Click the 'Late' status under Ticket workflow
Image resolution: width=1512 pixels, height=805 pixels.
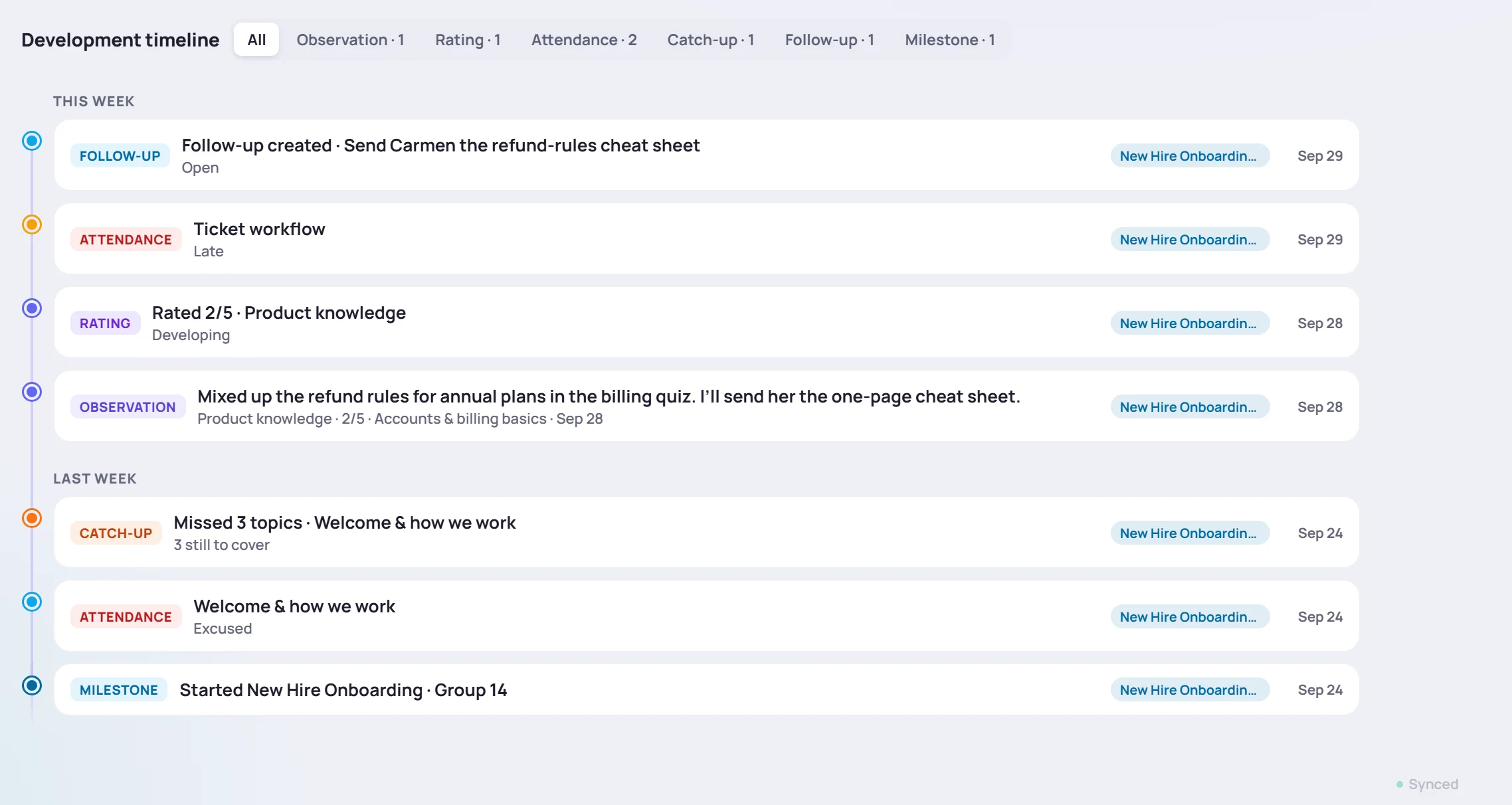(209, 252)
